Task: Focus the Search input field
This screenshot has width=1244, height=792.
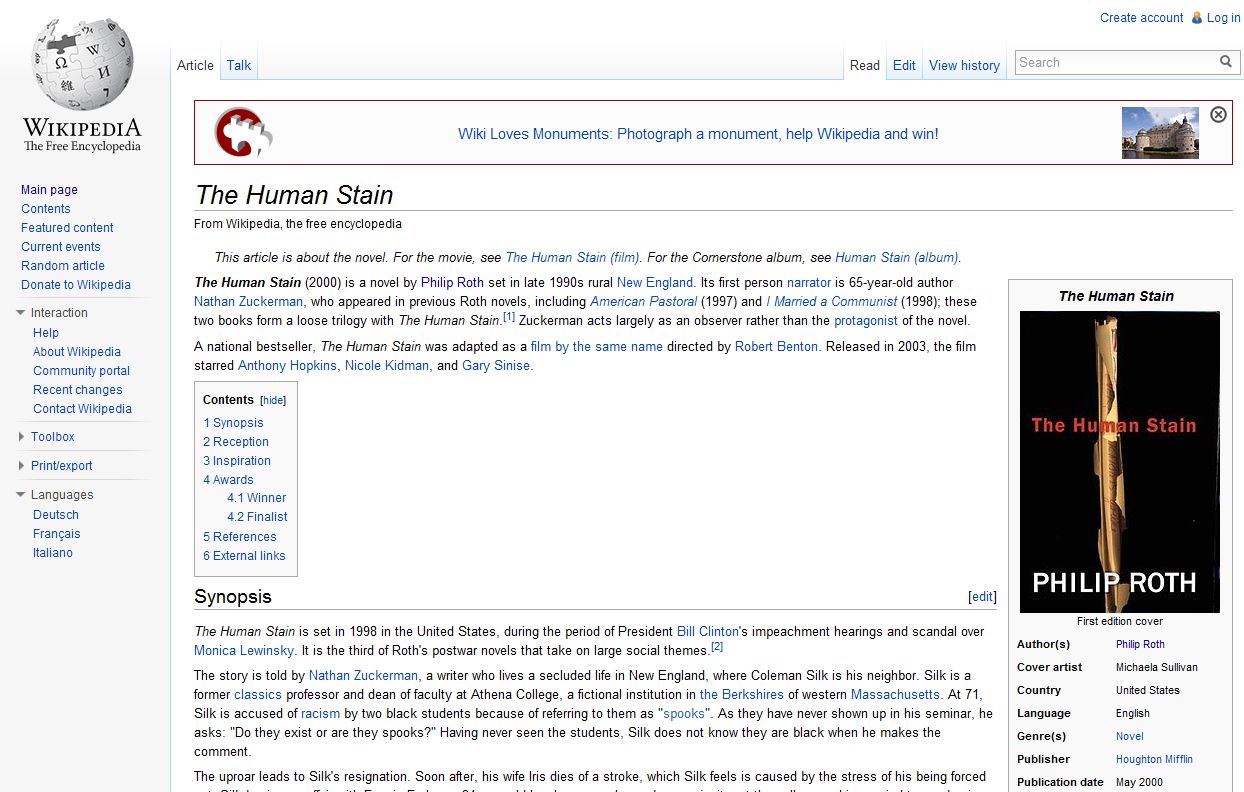Action: pyautogui.click(x=1116, y=62)
